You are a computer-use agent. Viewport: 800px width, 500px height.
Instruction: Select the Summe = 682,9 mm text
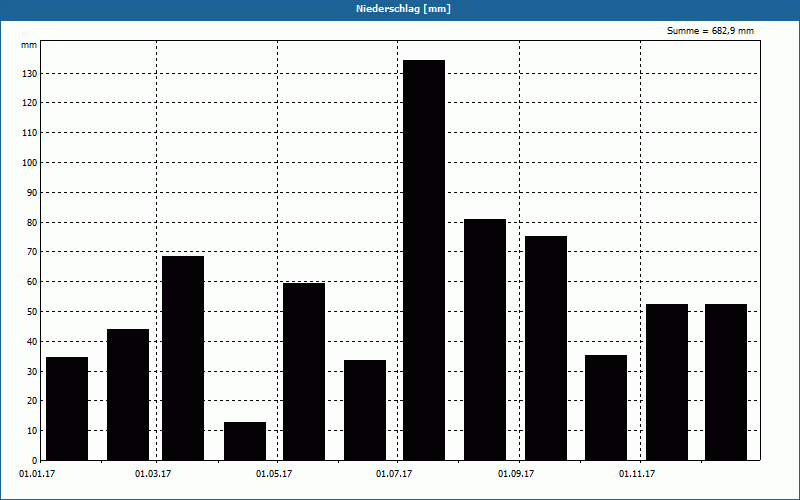pos(710,31)
